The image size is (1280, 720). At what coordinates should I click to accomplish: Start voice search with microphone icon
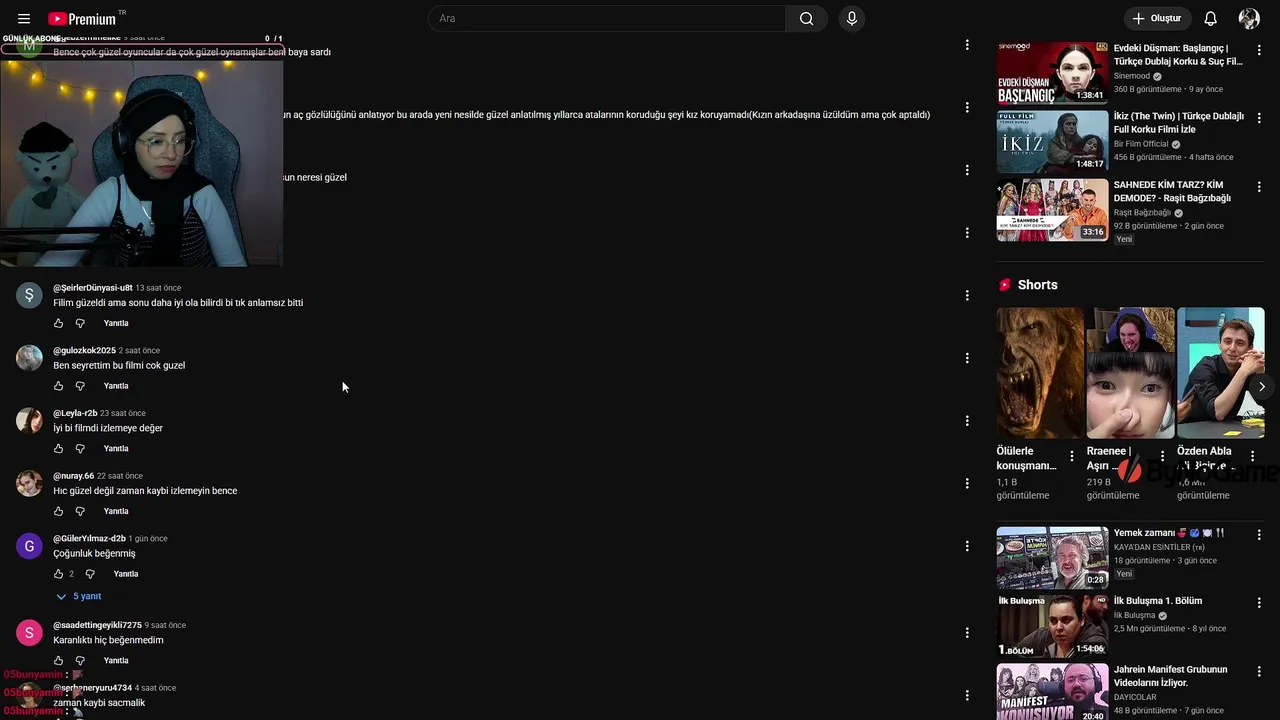pyautogui.click(x=852, y=19)
